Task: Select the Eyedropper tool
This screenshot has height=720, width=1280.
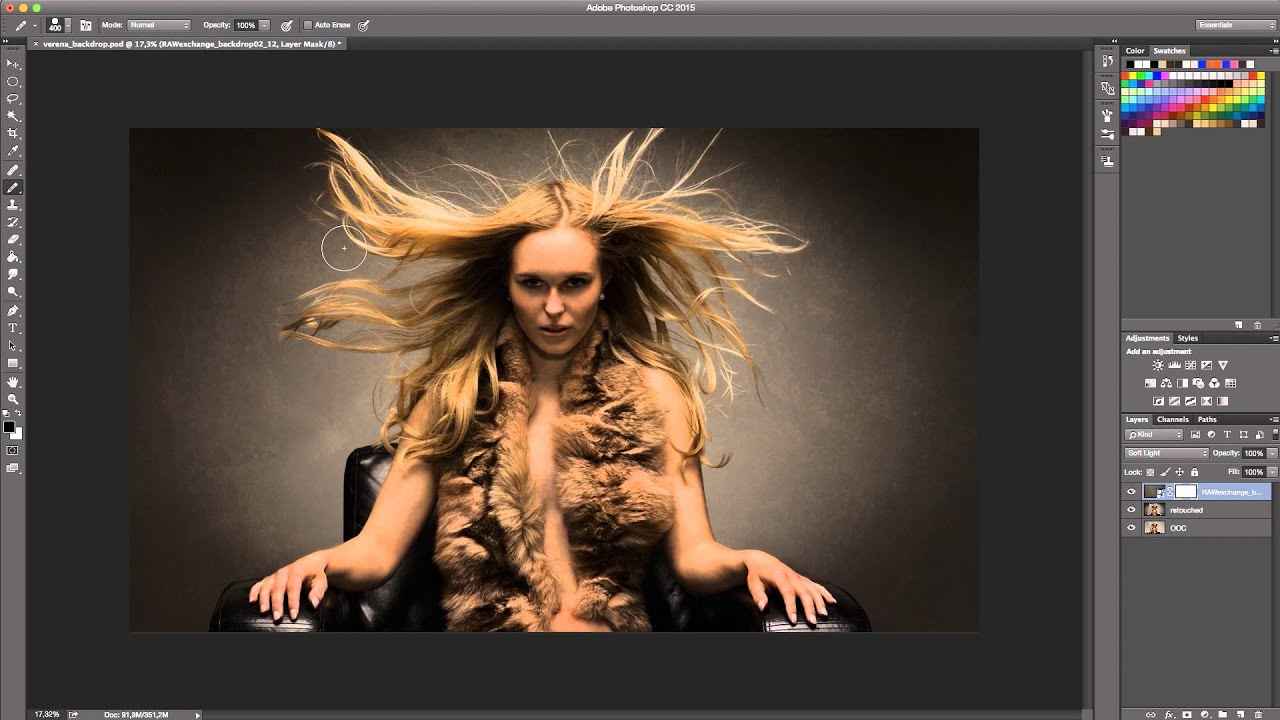Action: point(13,151)
